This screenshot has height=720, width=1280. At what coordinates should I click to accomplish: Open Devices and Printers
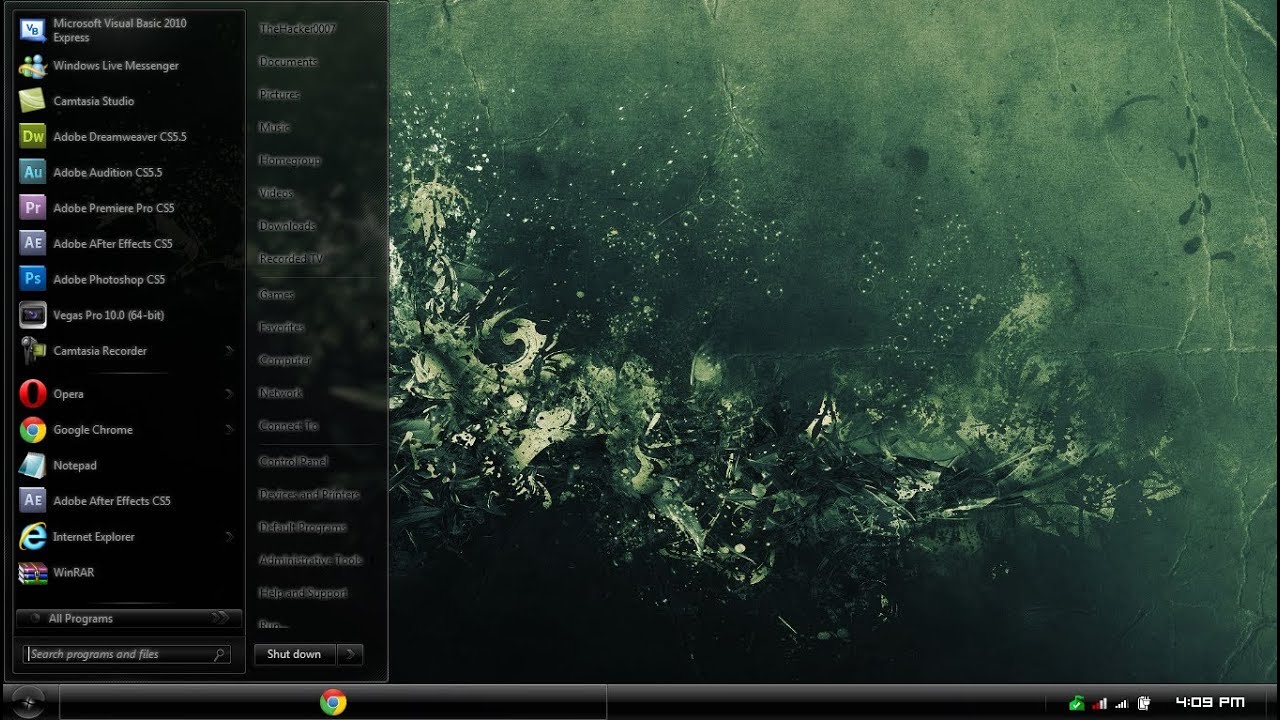309,495
